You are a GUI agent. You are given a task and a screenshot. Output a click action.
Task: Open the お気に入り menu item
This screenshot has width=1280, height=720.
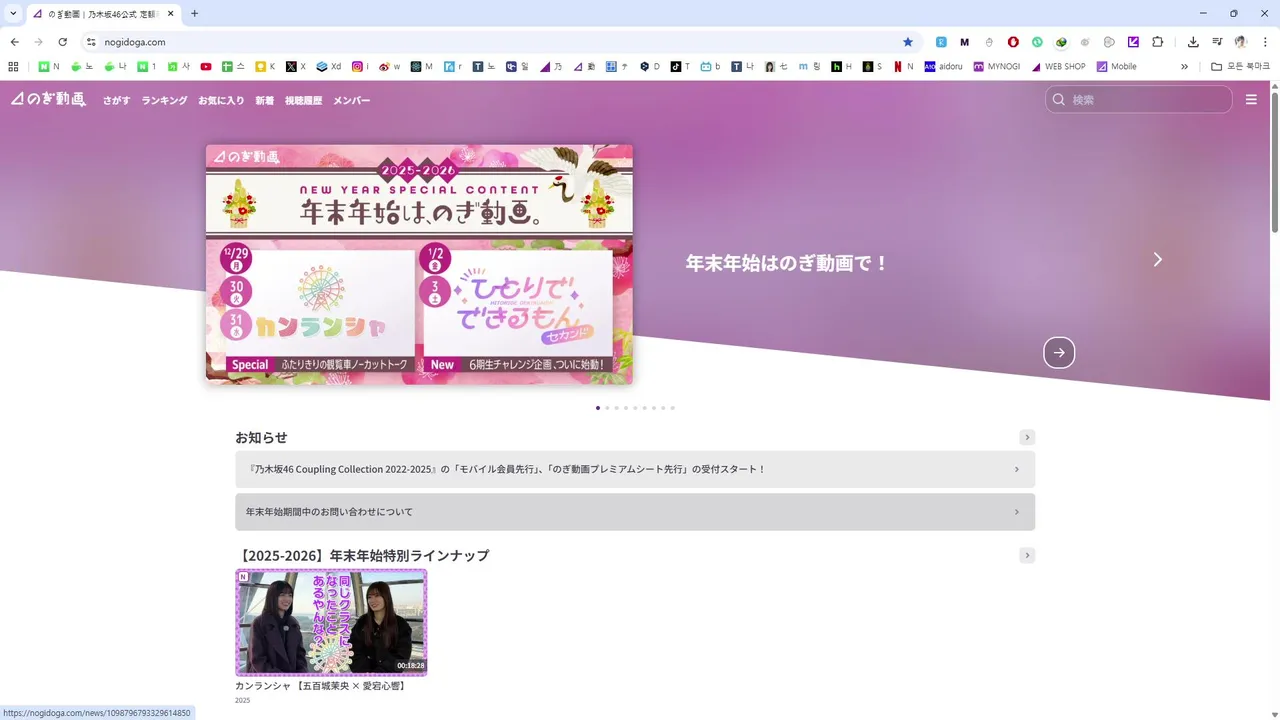(x=221, y=100)
